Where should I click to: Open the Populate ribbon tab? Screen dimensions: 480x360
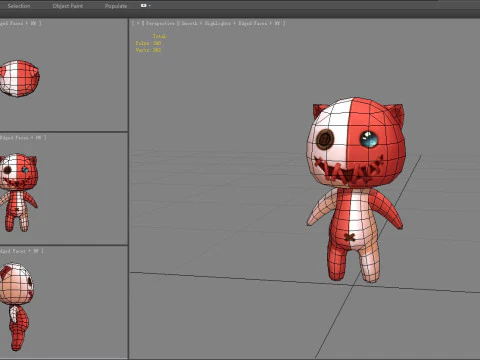tap(116, 6)
